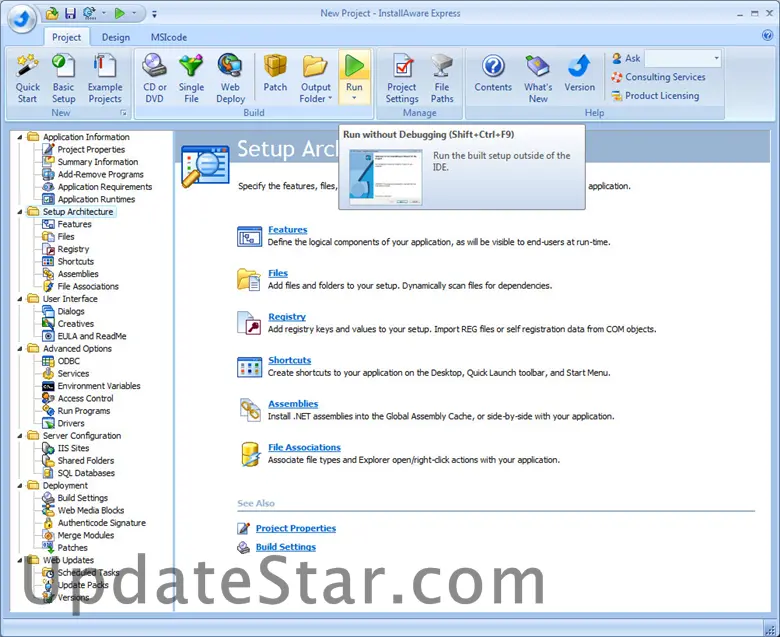Click the What's New help icon
Image resolution: width=780 pixels, height=637 pixels.
(538, 79)
